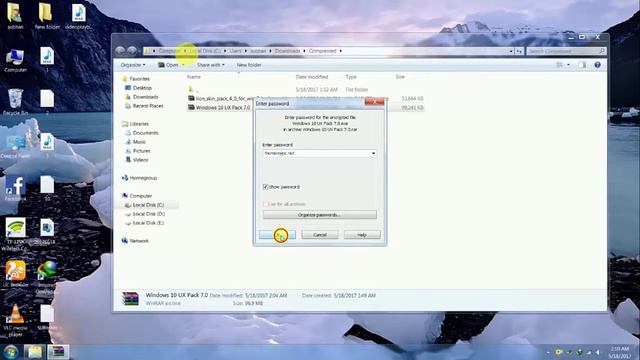Open the Share with menu
Viewport: 640px width, 360px height.
(x=210, y=65)
